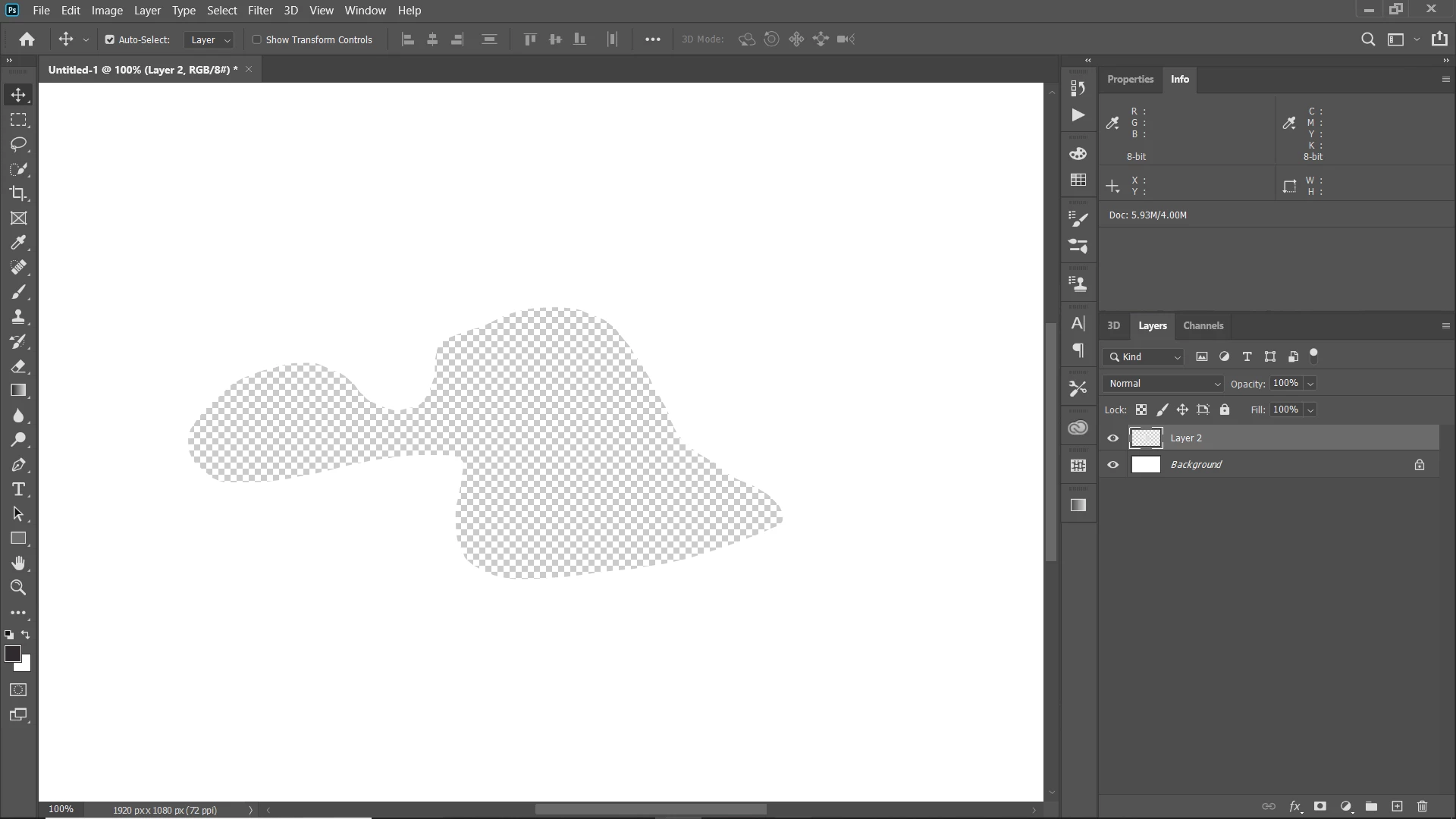The image size is (1456, 819).
Task: Open the Normal blend mode dropdown
Action: pos(1164,384)
